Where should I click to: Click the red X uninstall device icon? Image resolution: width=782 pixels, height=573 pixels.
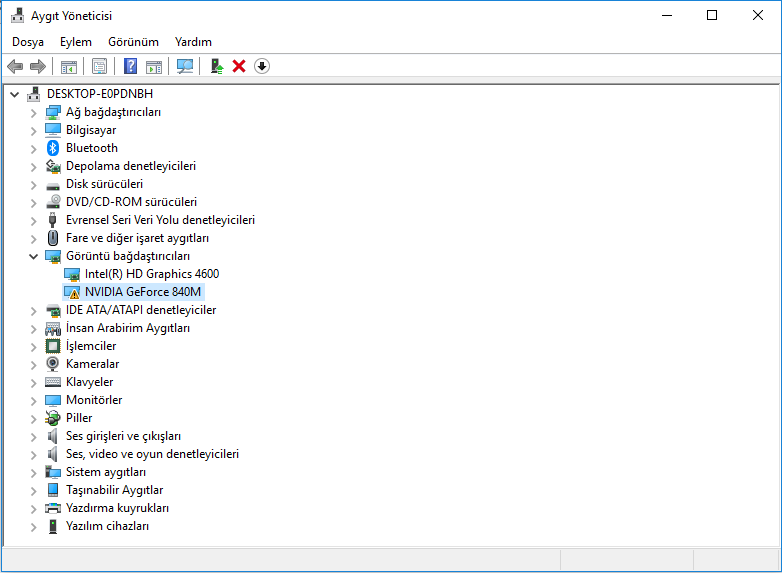(x=239, y=66)
